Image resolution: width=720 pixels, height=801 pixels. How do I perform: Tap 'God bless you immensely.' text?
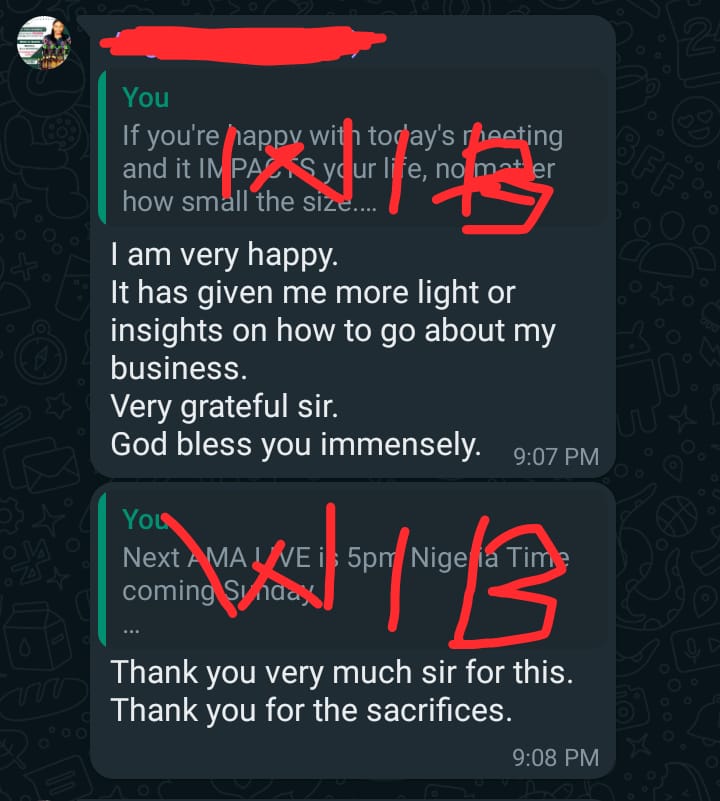coord(296,444)
